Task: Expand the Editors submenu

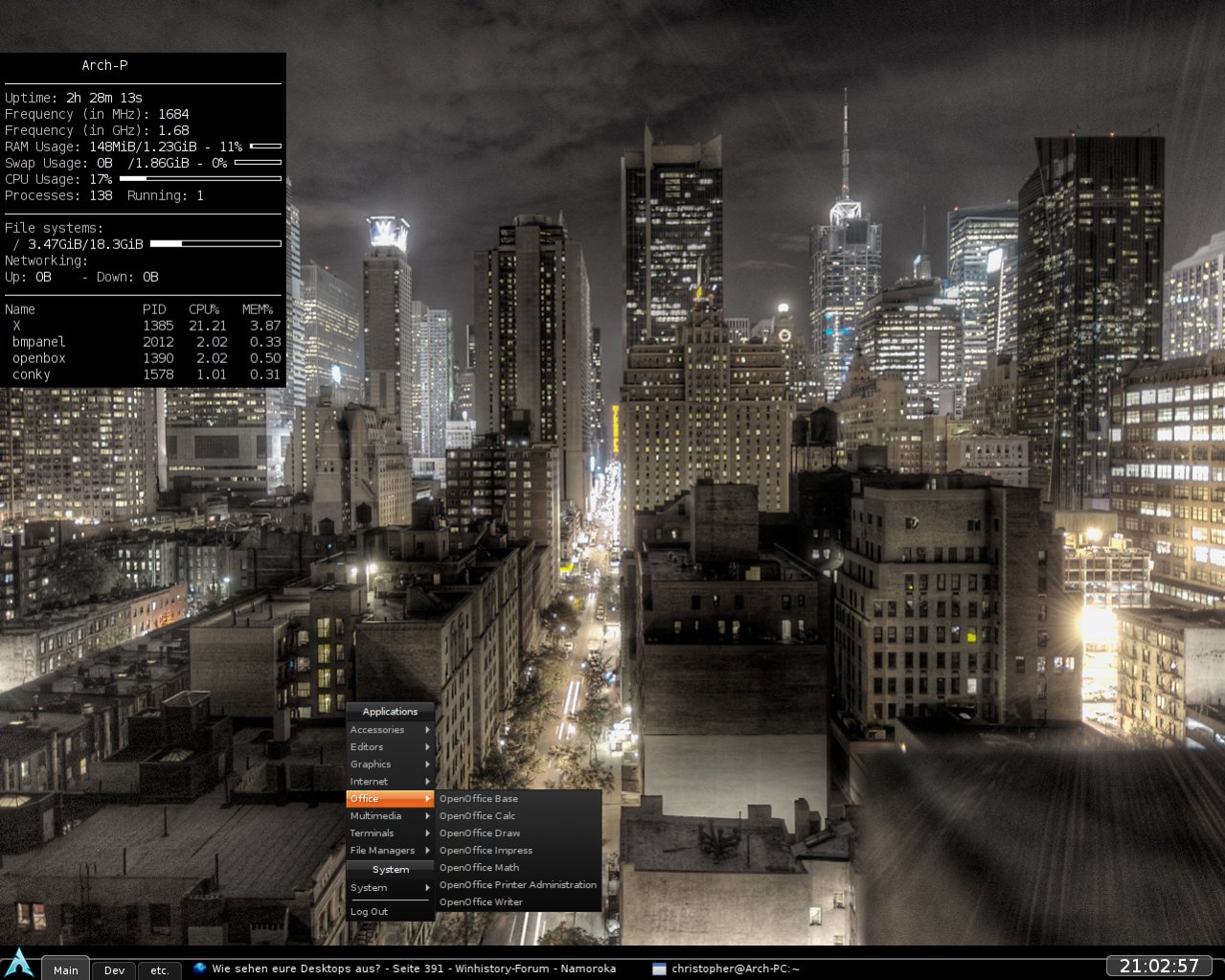Action: (389, 747)
